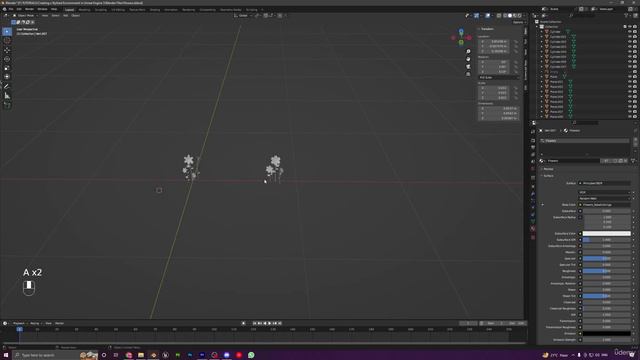Click the Location X input field
Screen dimensions: 640x360
[x=493, y=41]
